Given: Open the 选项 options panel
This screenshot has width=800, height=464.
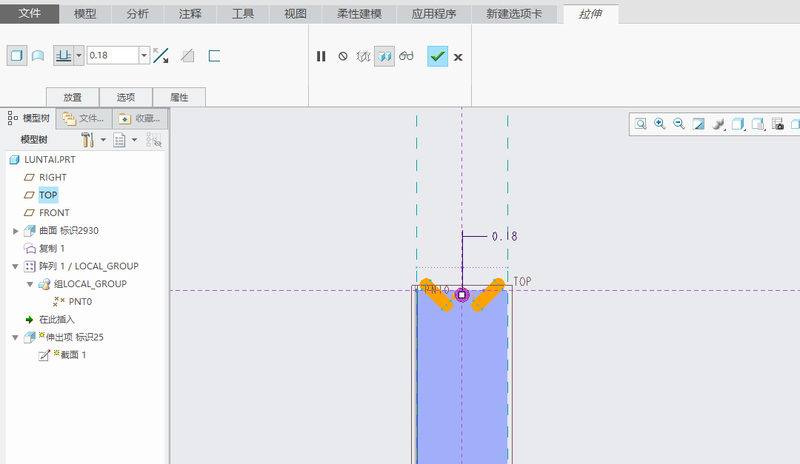Looking at the screenshot, I should click(126, 97).
